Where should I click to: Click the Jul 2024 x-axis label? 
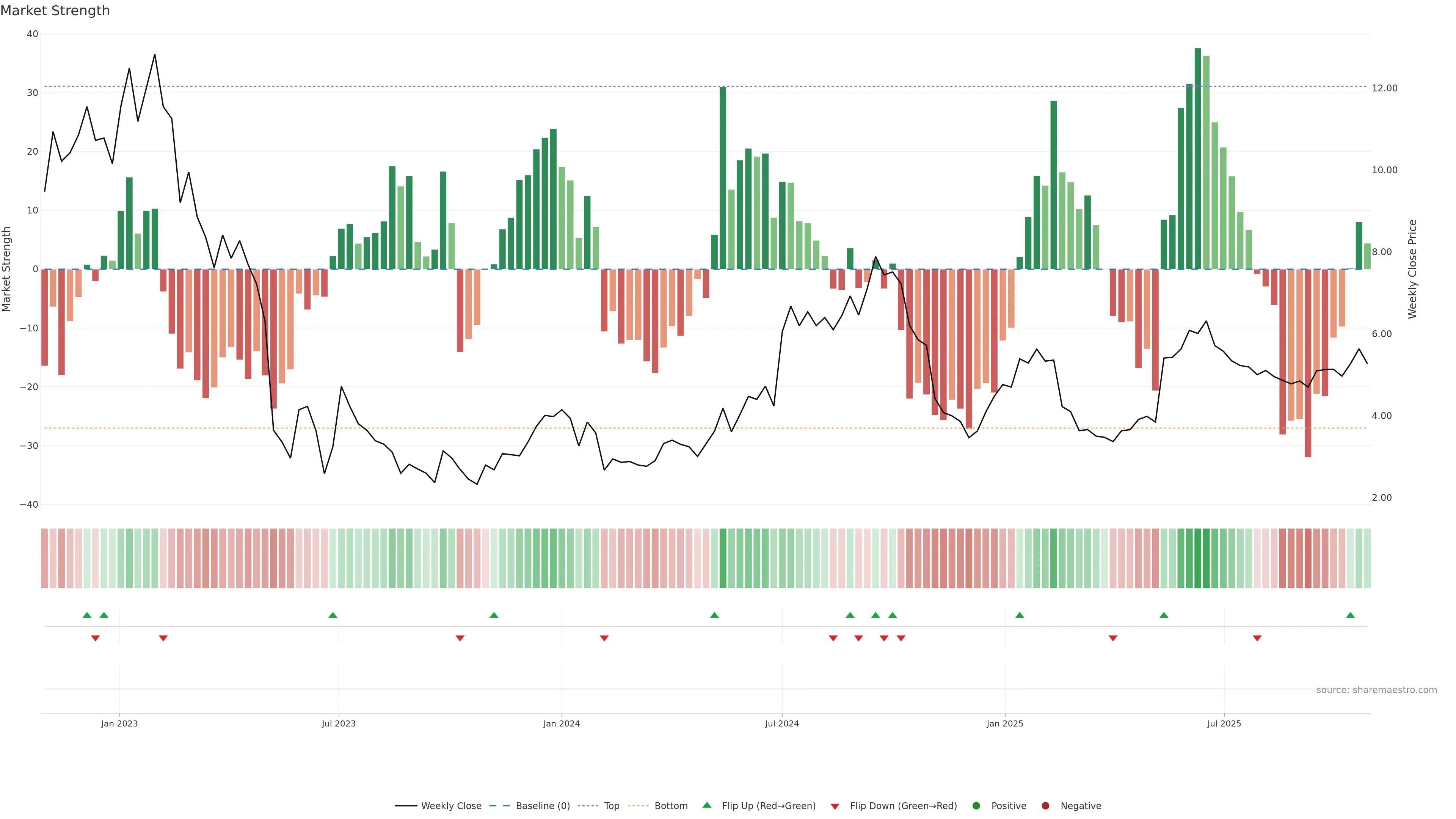tap(782, 723)
